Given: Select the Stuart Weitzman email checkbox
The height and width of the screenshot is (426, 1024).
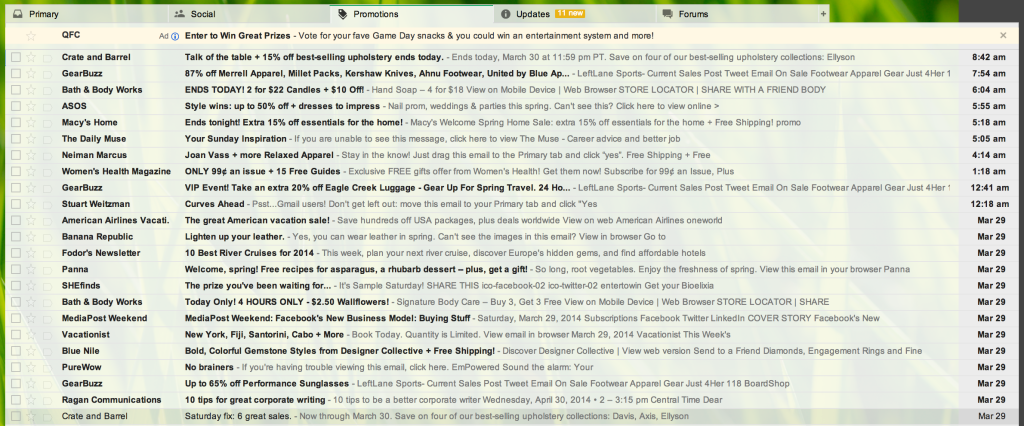Looking at the screenshot, I should tap(16, 204).
